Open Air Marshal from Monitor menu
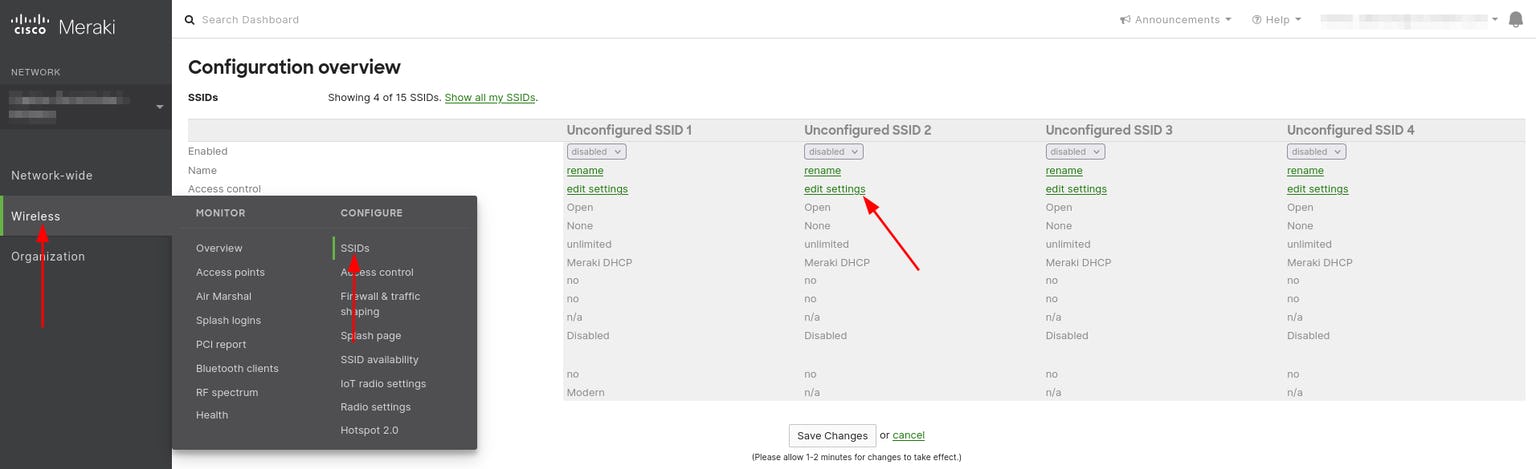Viewport: 1536px width, 469px height. point(223,296)
